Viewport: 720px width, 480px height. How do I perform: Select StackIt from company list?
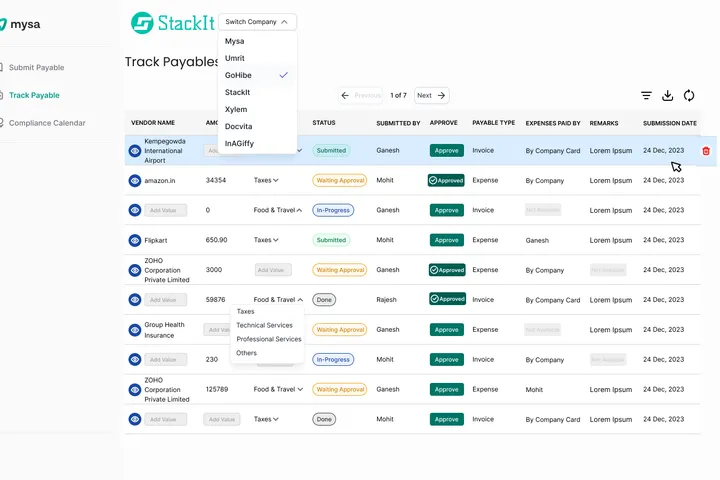click(x=257, y=92)
